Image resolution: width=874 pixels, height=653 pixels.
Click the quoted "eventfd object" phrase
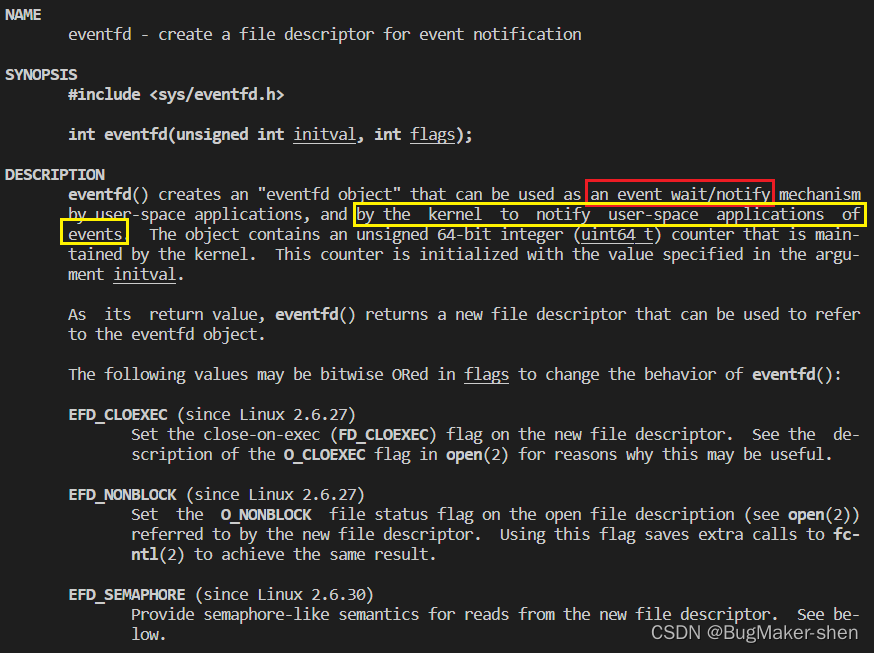click(329, 195)
